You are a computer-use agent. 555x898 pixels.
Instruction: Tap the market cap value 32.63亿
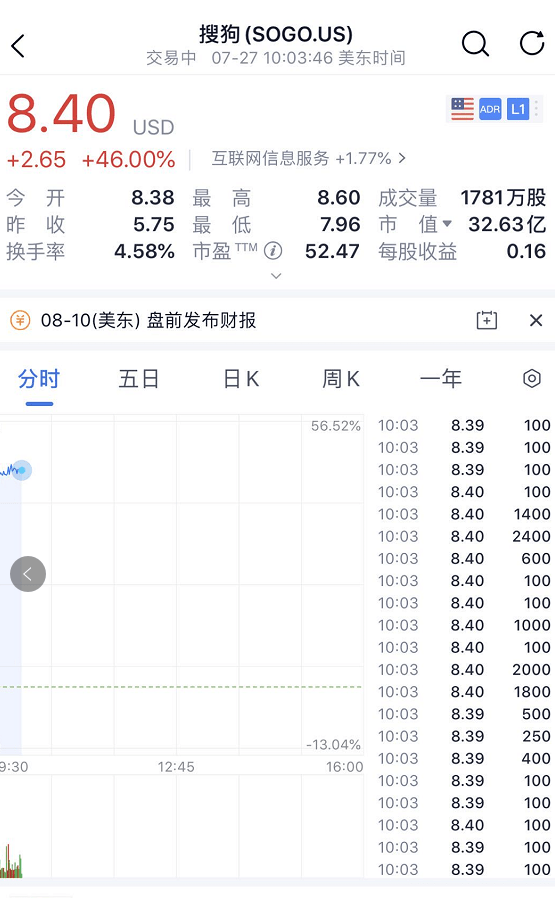pos(507,224)
